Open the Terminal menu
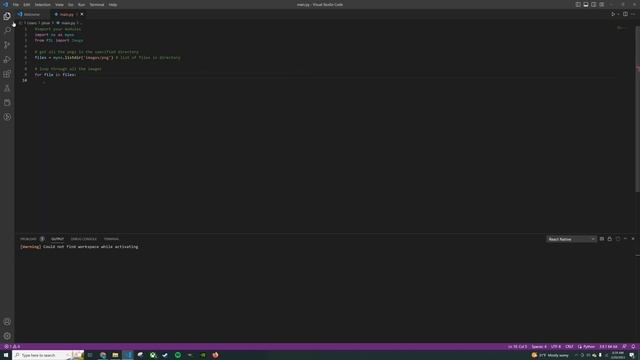Screen dimensions: 640x360 97,4
